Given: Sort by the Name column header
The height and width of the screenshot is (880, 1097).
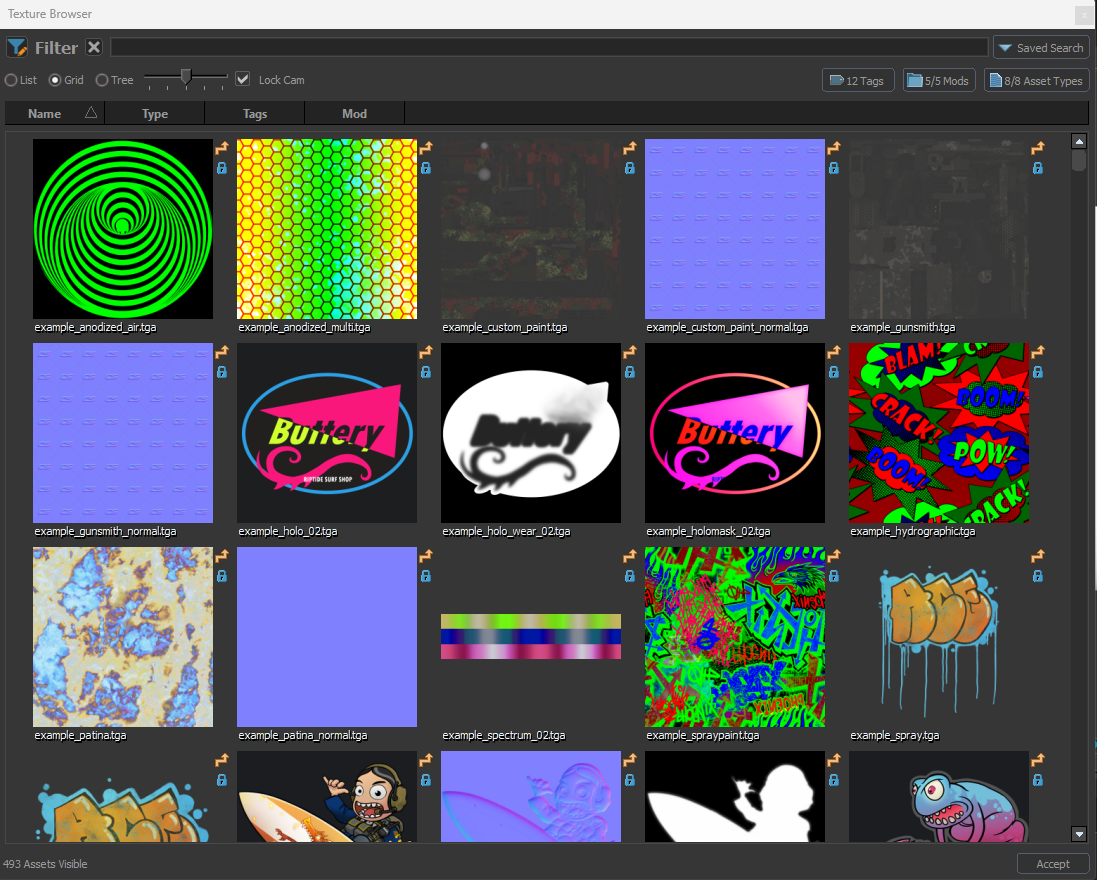Looking at the screenshot, I should 55,113.
